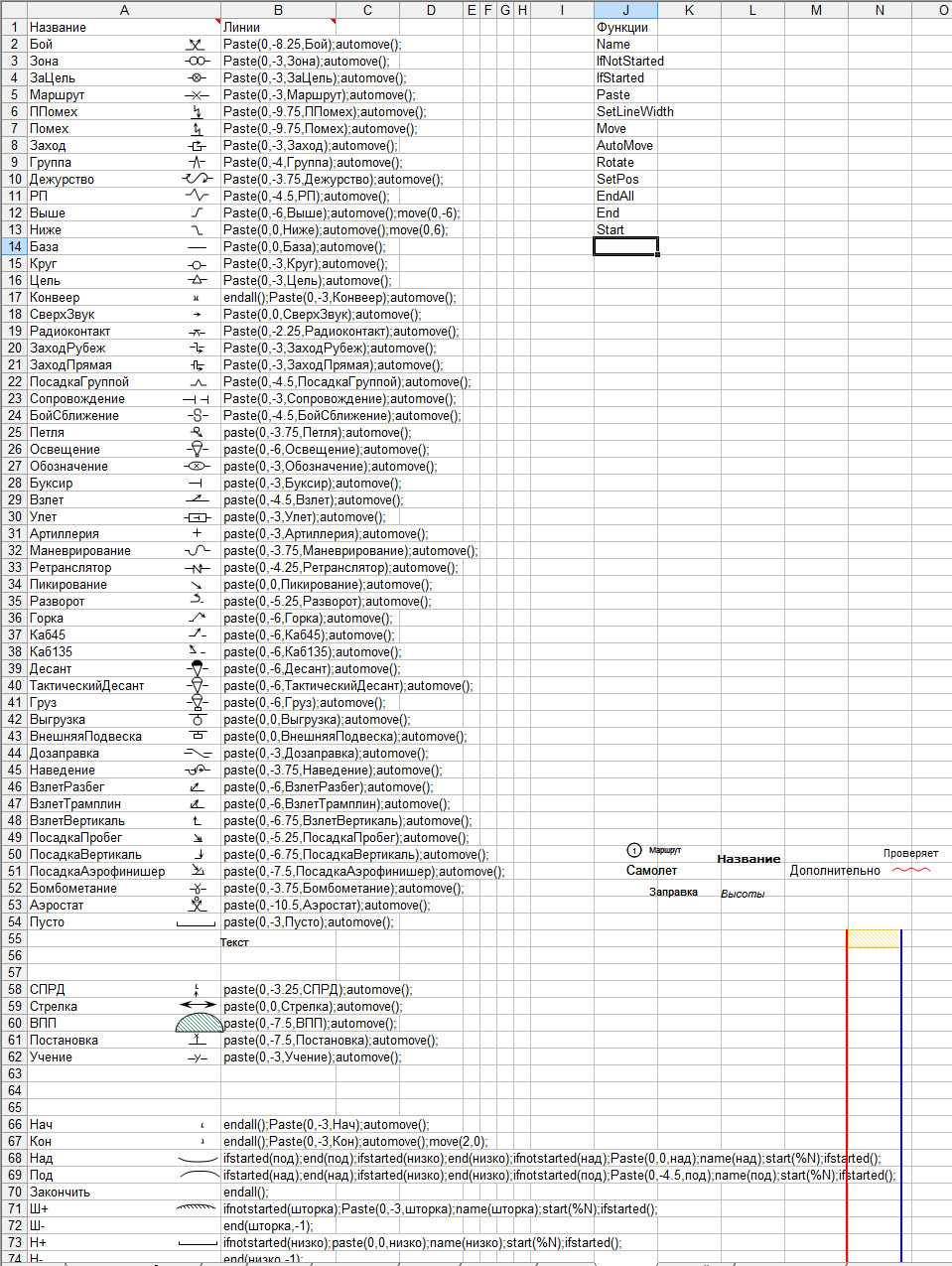Click the Учение cell in row 62
Viewport: 952px width, 1266px height.
tap(124, 1056)
